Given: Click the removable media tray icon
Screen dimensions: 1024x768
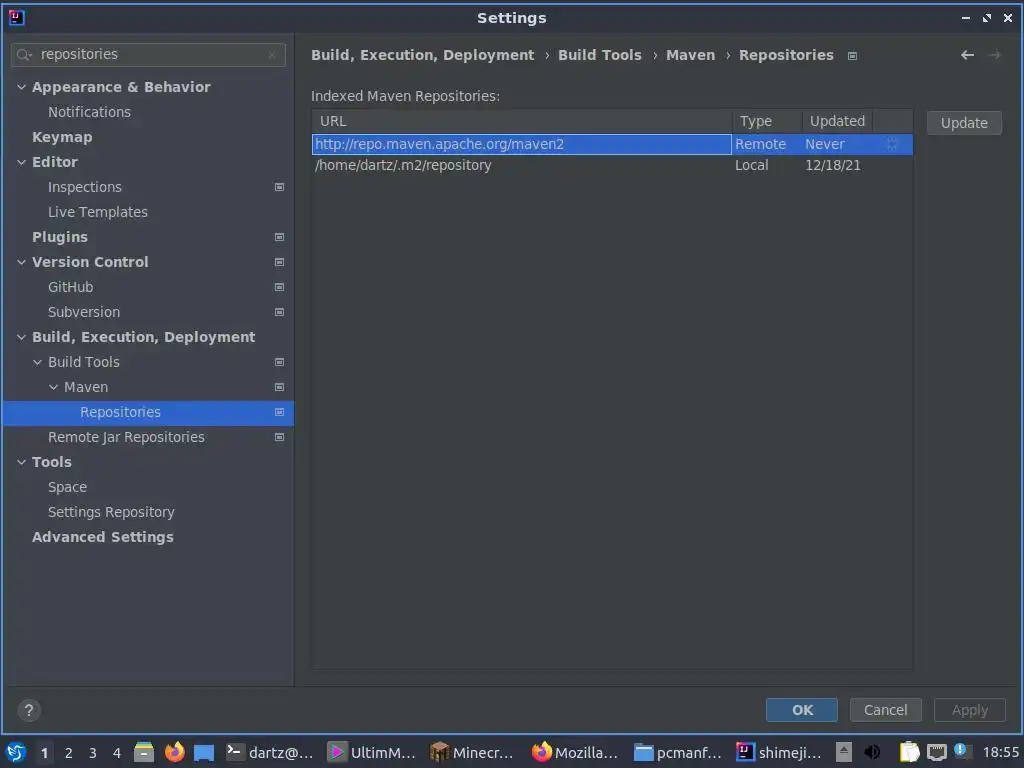Looking at the screenshot, I should (x=844, y=752).
